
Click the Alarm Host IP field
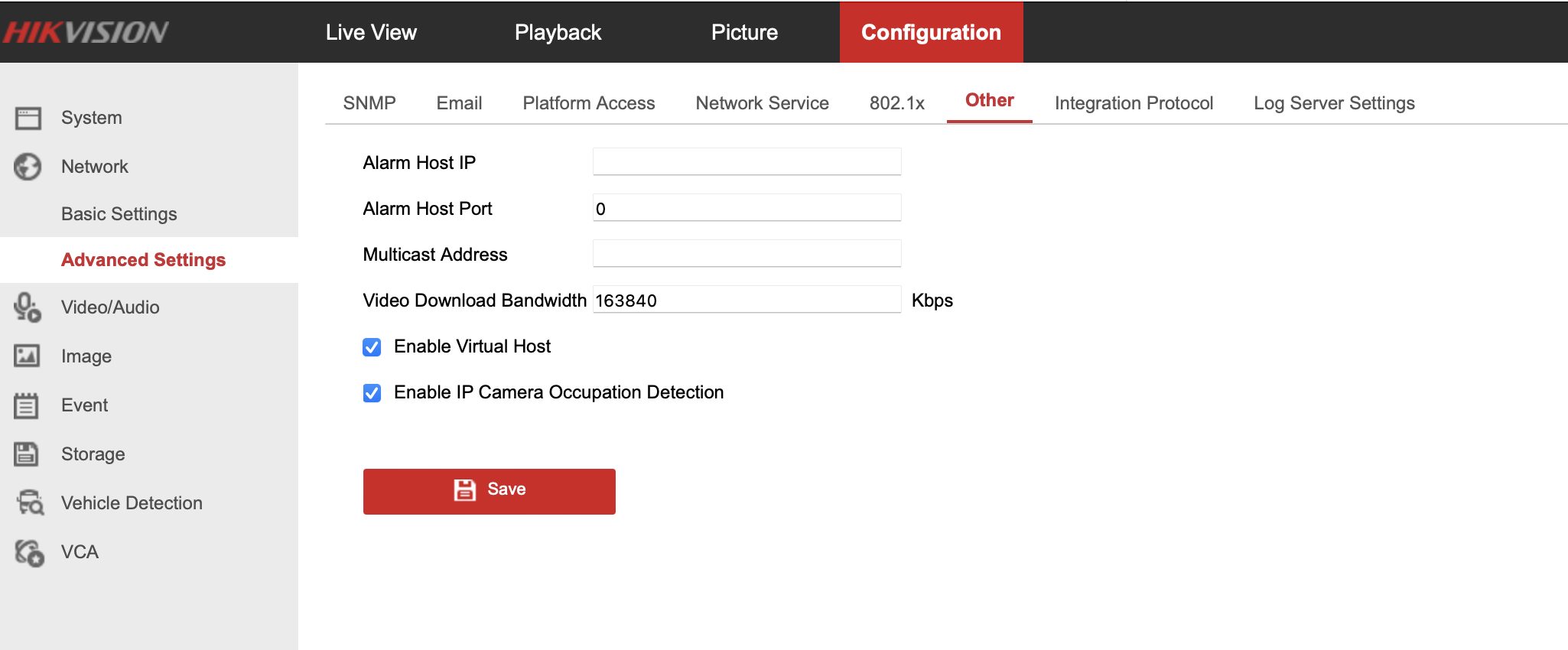(747, 162)
